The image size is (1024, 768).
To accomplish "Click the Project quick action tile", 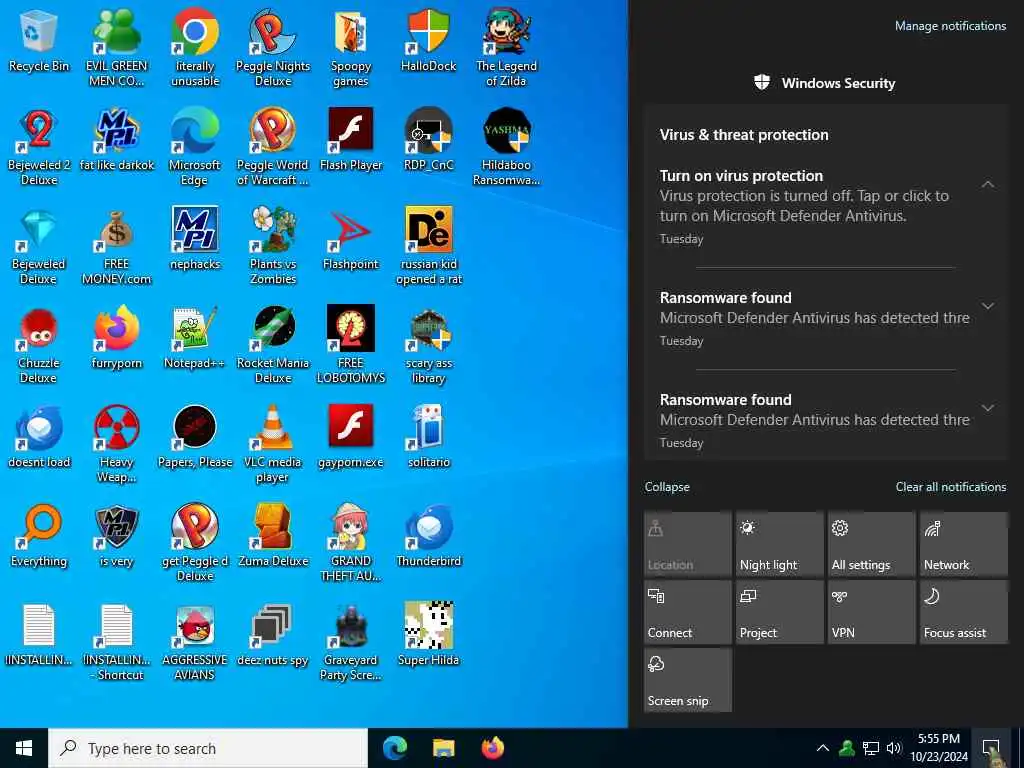I will tap(780, 612).
